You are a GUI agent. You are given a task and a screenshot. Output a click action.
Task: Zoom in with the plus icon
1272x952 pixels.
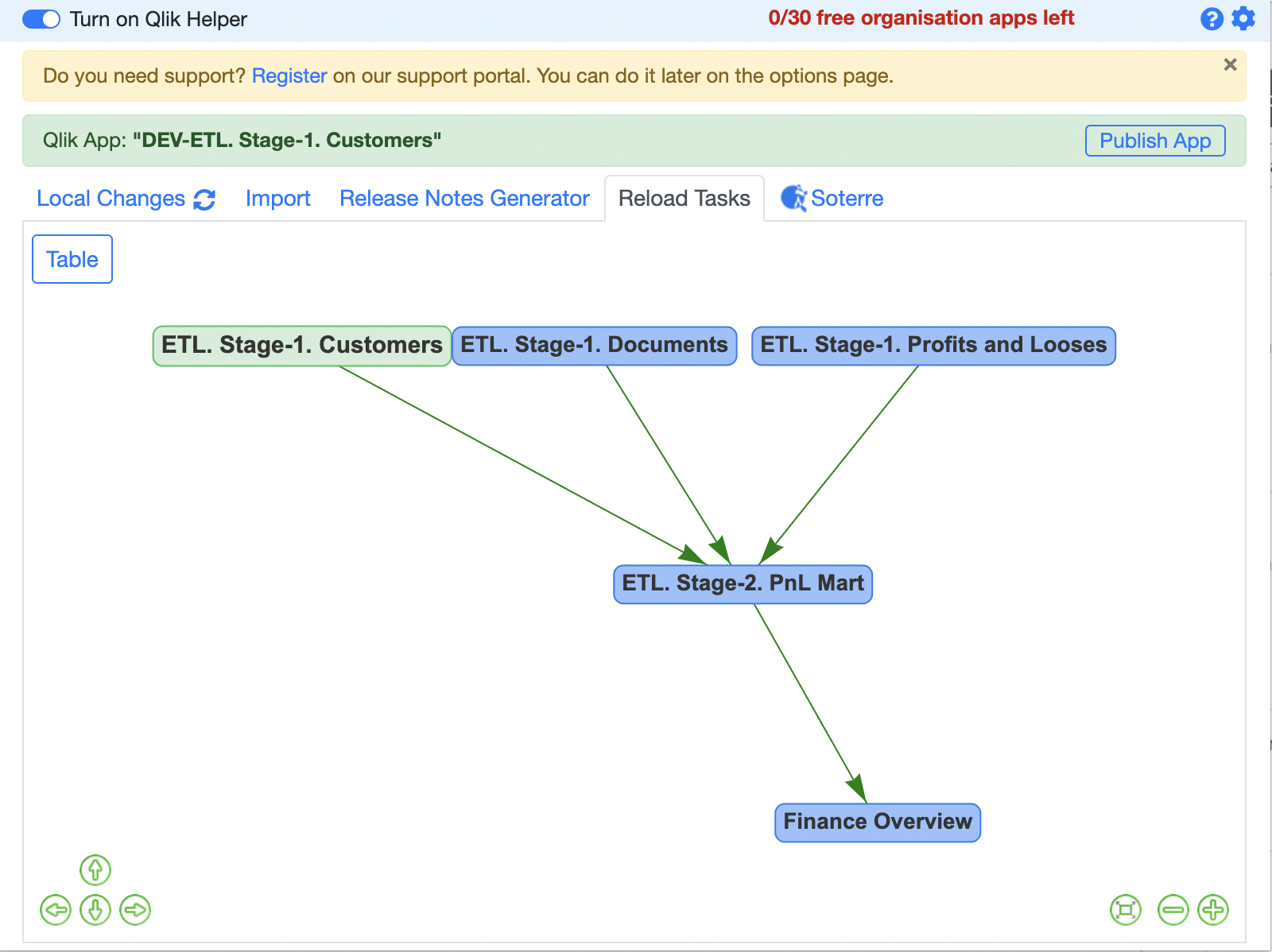(x=1212, y=910)
